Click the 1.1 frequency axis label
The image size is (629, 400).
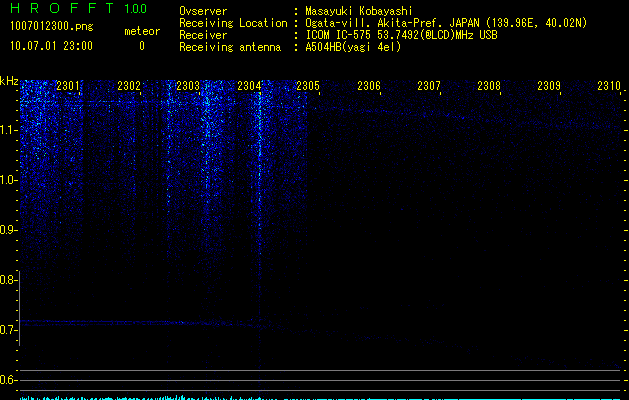click(8, 130)
